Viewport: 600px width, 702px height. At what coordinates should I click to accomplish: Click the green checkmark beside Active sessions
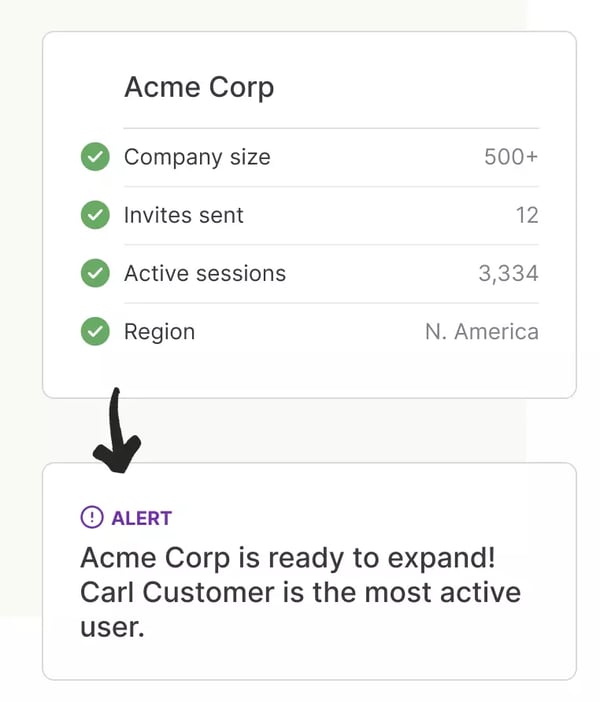click(x=95, y=273)
